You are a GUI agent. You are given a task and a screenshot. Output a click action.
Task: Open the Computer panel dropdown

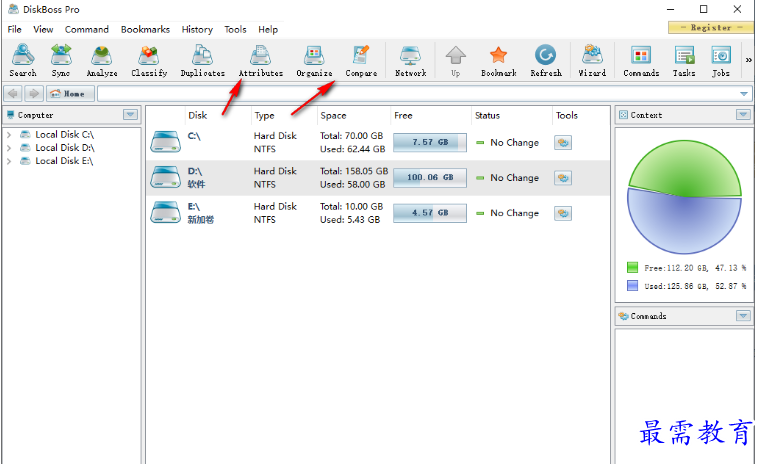[x=130, y=115]
